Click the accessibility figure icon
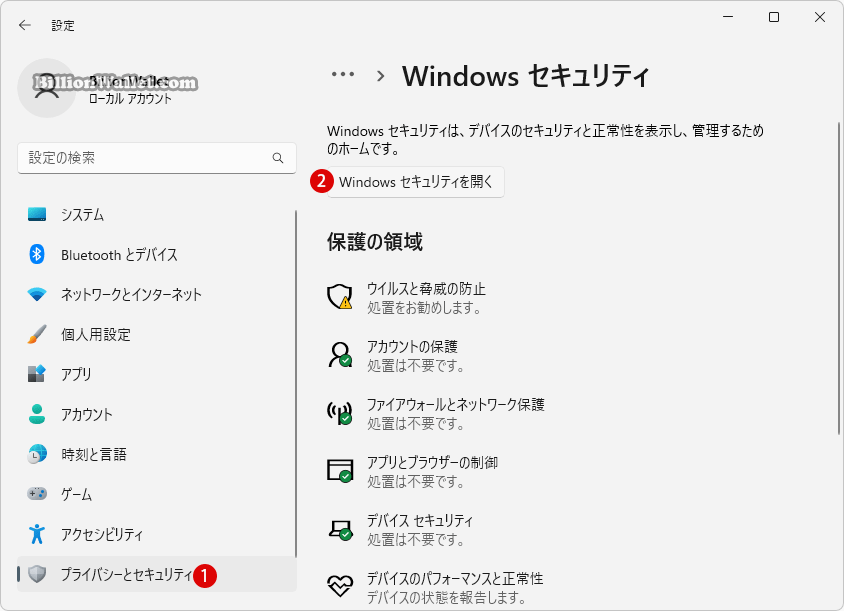 coord(37,534)
